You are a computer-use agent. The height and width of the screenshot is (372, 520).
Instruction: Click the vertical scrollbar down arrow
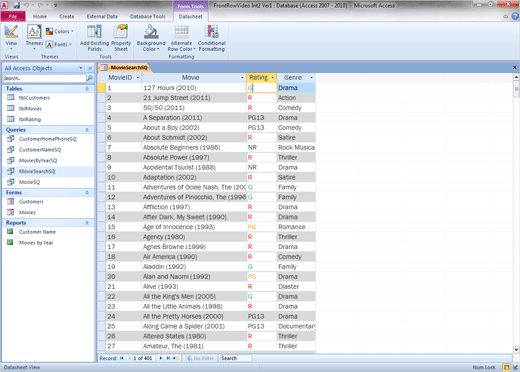click(x=516, y=350)
